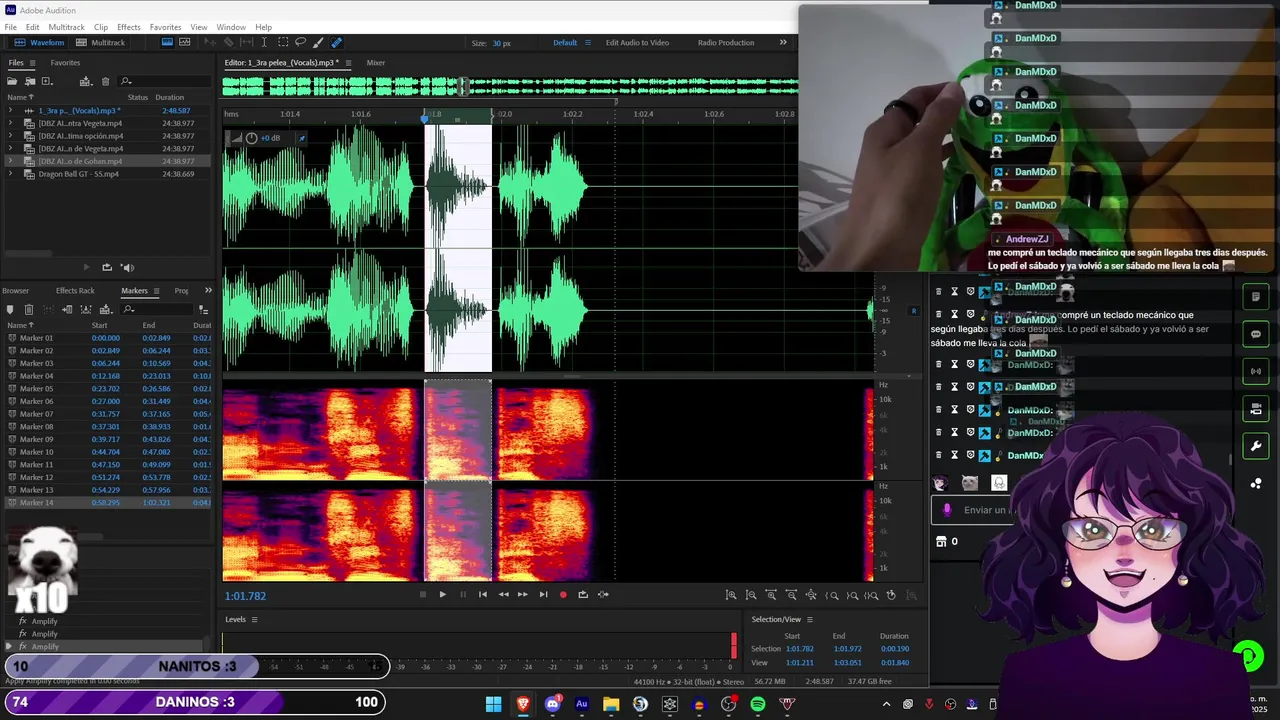
Task: Switch to Mixer tab
Action: click(376, 63)
